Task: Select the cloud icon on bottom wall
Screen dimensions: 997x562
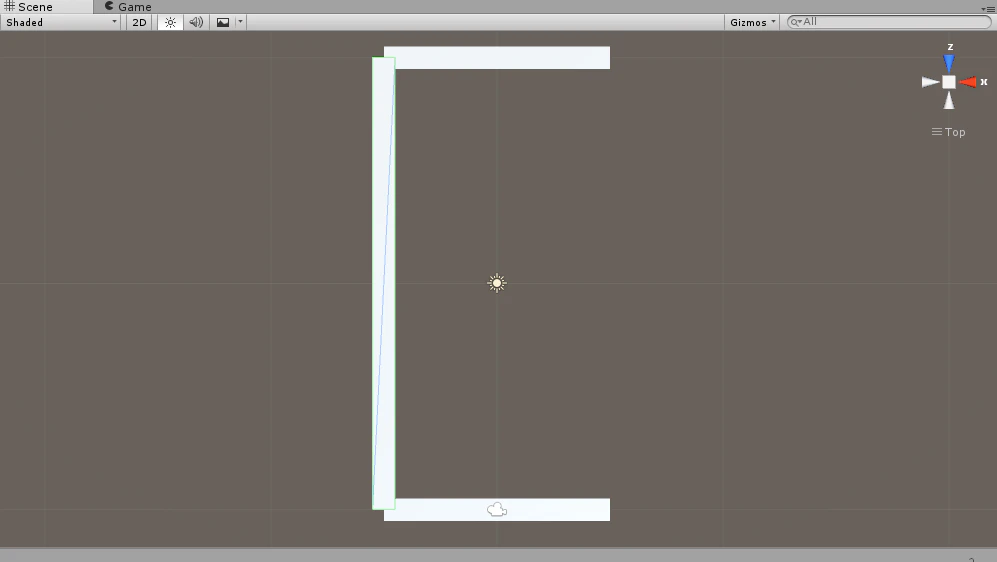Action: pos(497,509)
